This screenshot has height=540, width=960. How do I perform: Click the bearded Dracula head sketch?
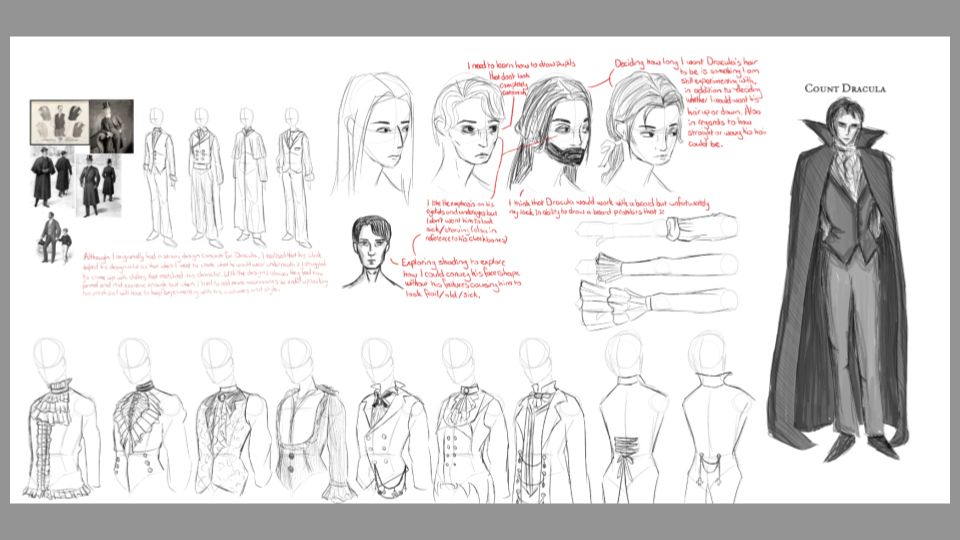pos(549,133)
